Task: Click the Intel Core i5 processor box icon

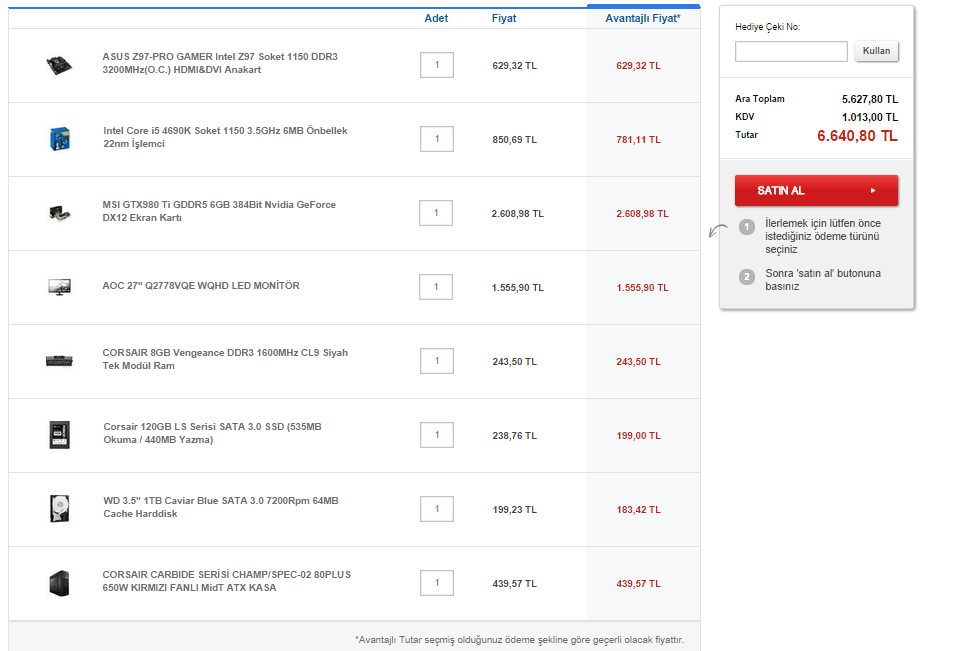Action: 60,138
